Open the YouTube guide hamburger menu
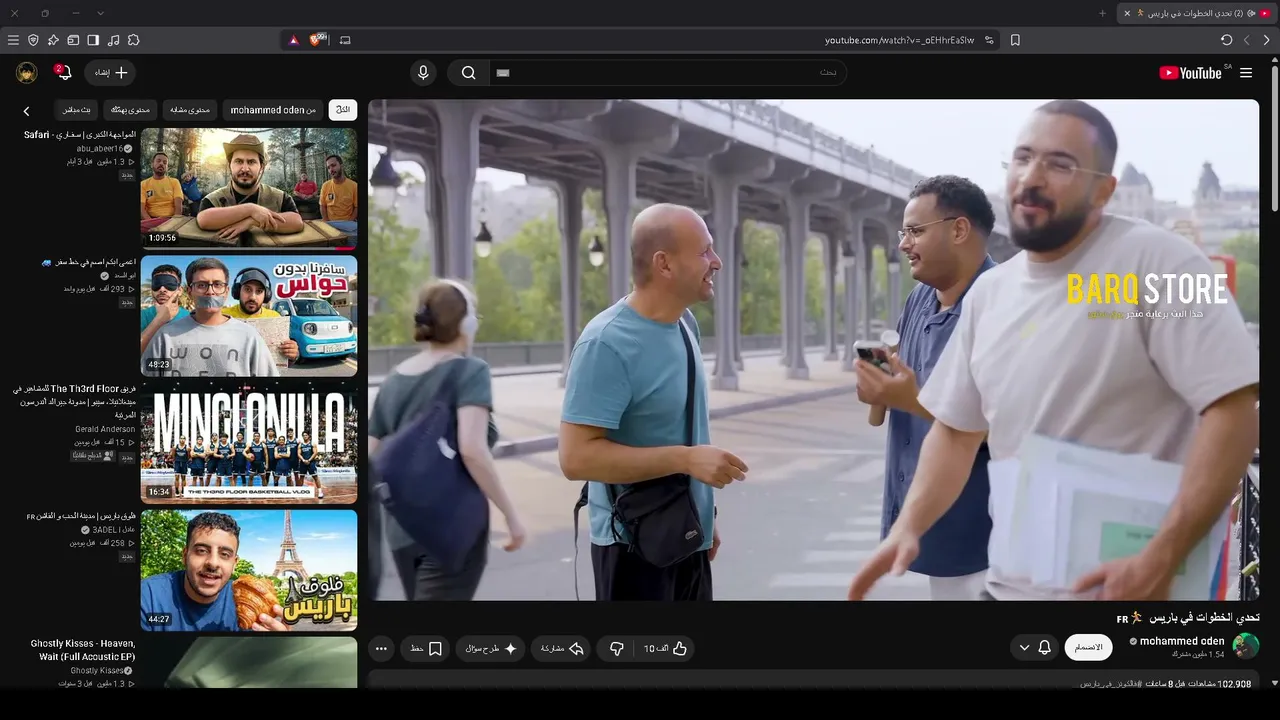Screen dimensions: 1280x720 1246,73
